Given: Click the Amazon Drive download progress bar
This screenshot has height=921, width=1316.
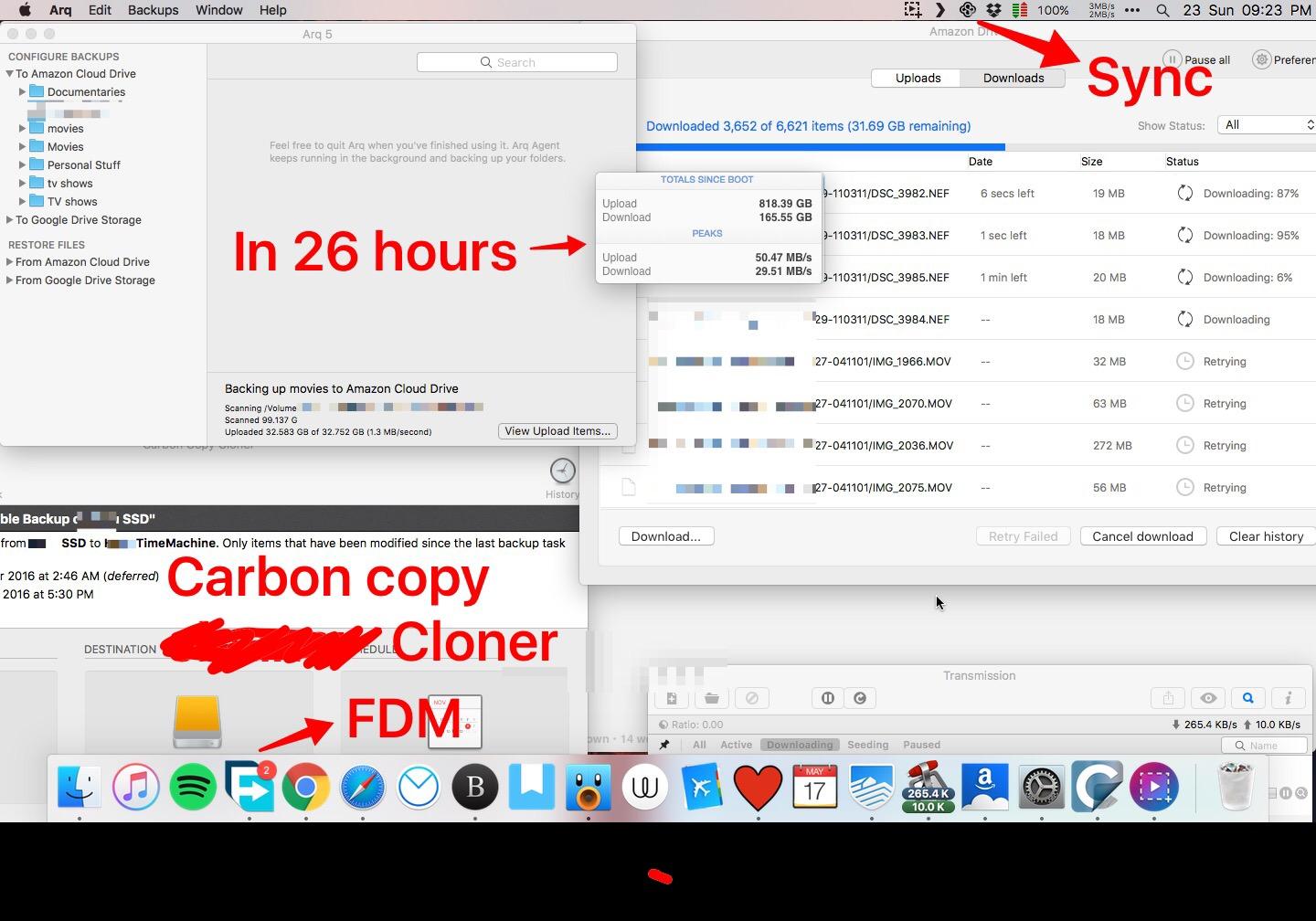Looking at the screenshot, I should click(x=976, y=146).
